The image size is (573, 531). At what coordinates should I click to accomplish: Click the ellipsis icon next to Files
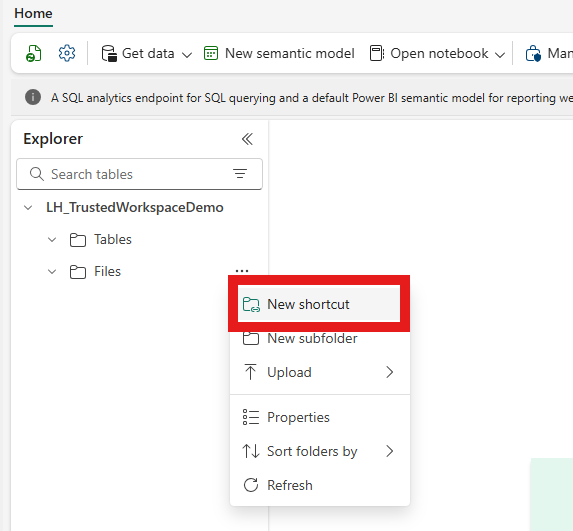click(242, 271)
